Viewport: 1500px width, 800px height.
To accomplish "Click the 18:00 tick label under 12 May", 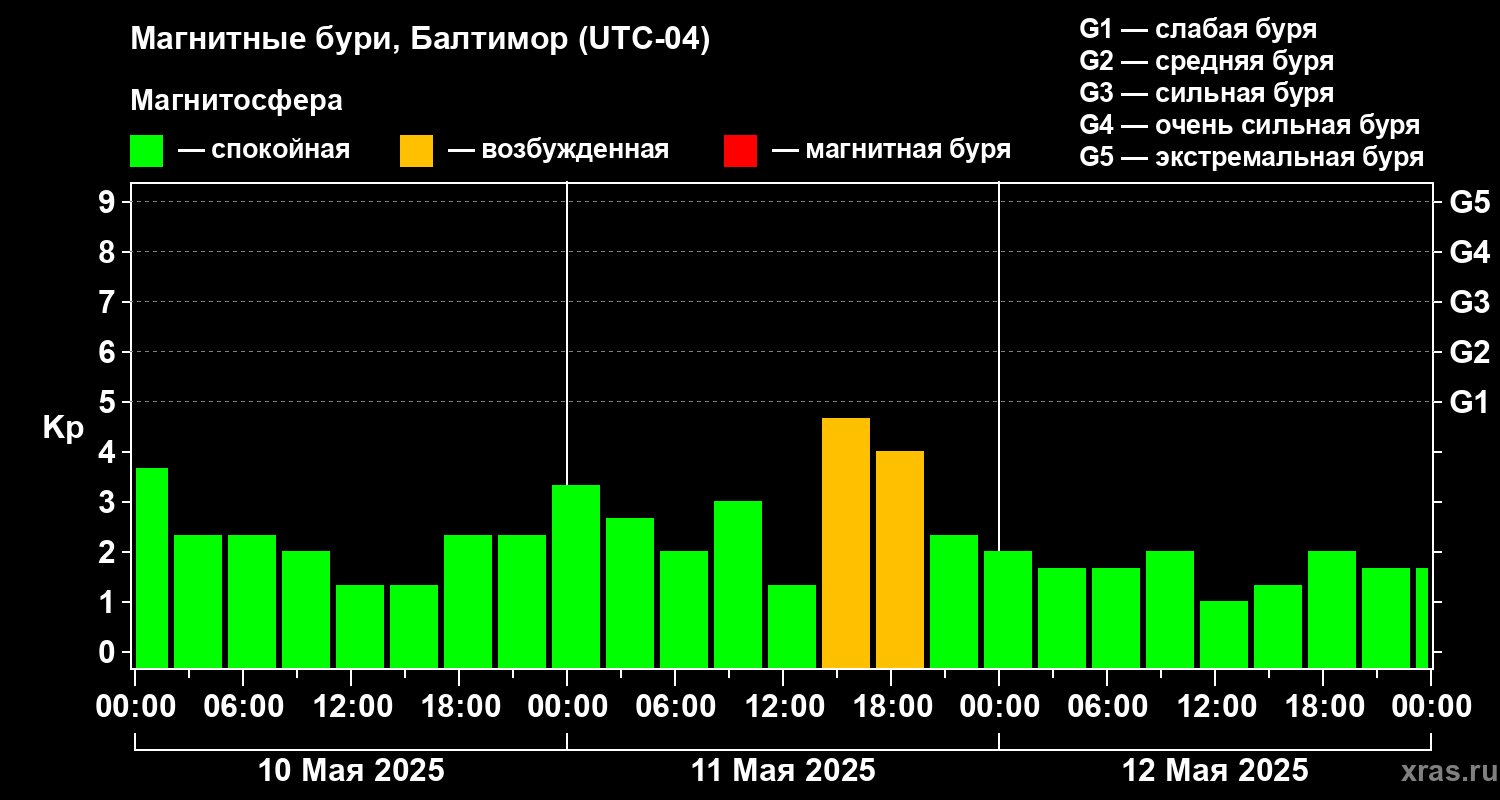I will click(1323, 707).
